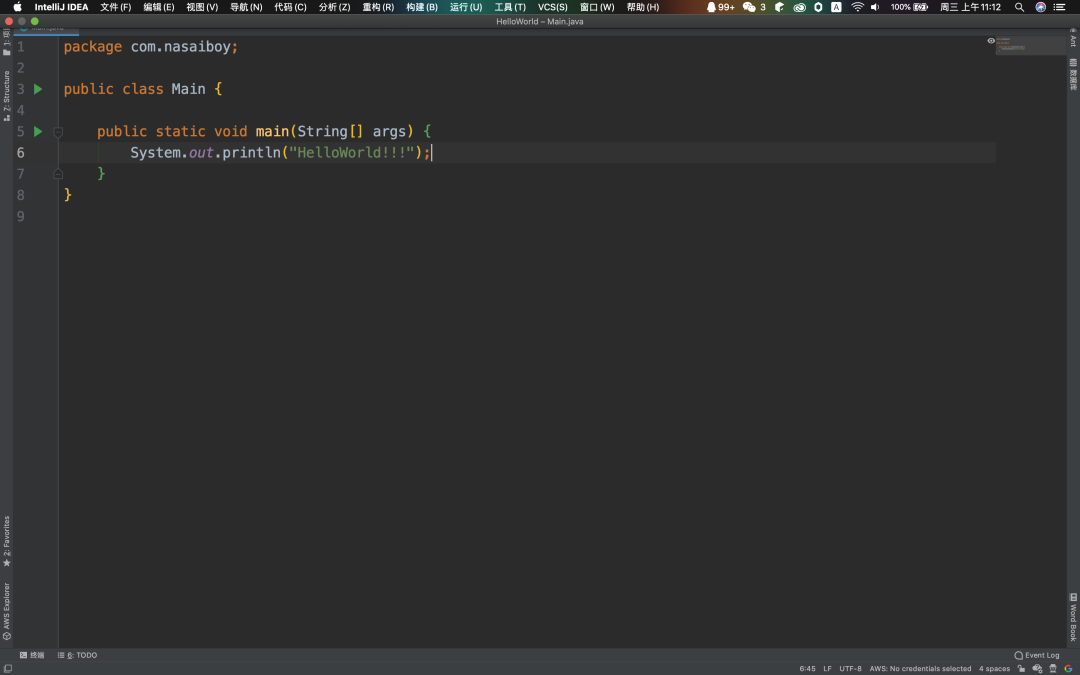The height and width of the screenshot is (675, 1080).
Task: Click the hexagon icon in the menu bar
Action: [818, 7]
